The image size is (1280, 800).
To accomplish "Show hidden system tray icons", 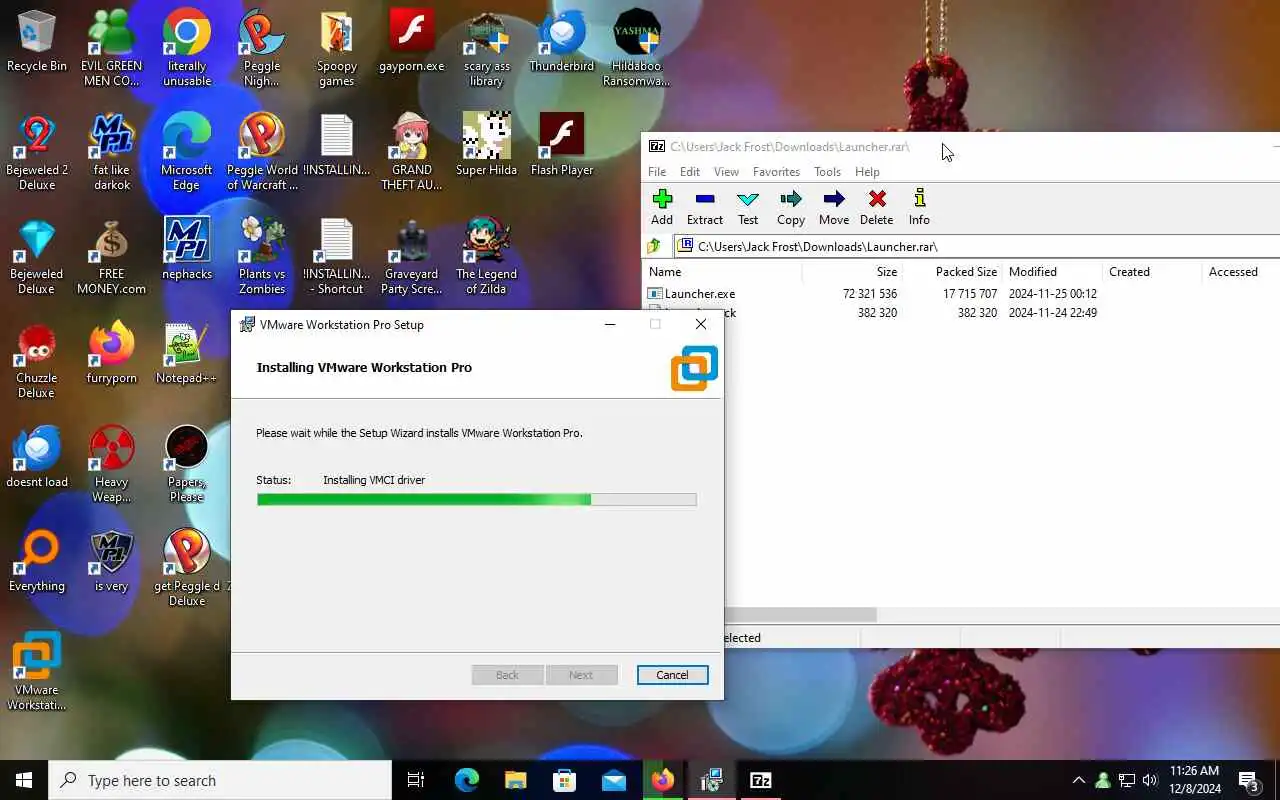I will 1078,780.
